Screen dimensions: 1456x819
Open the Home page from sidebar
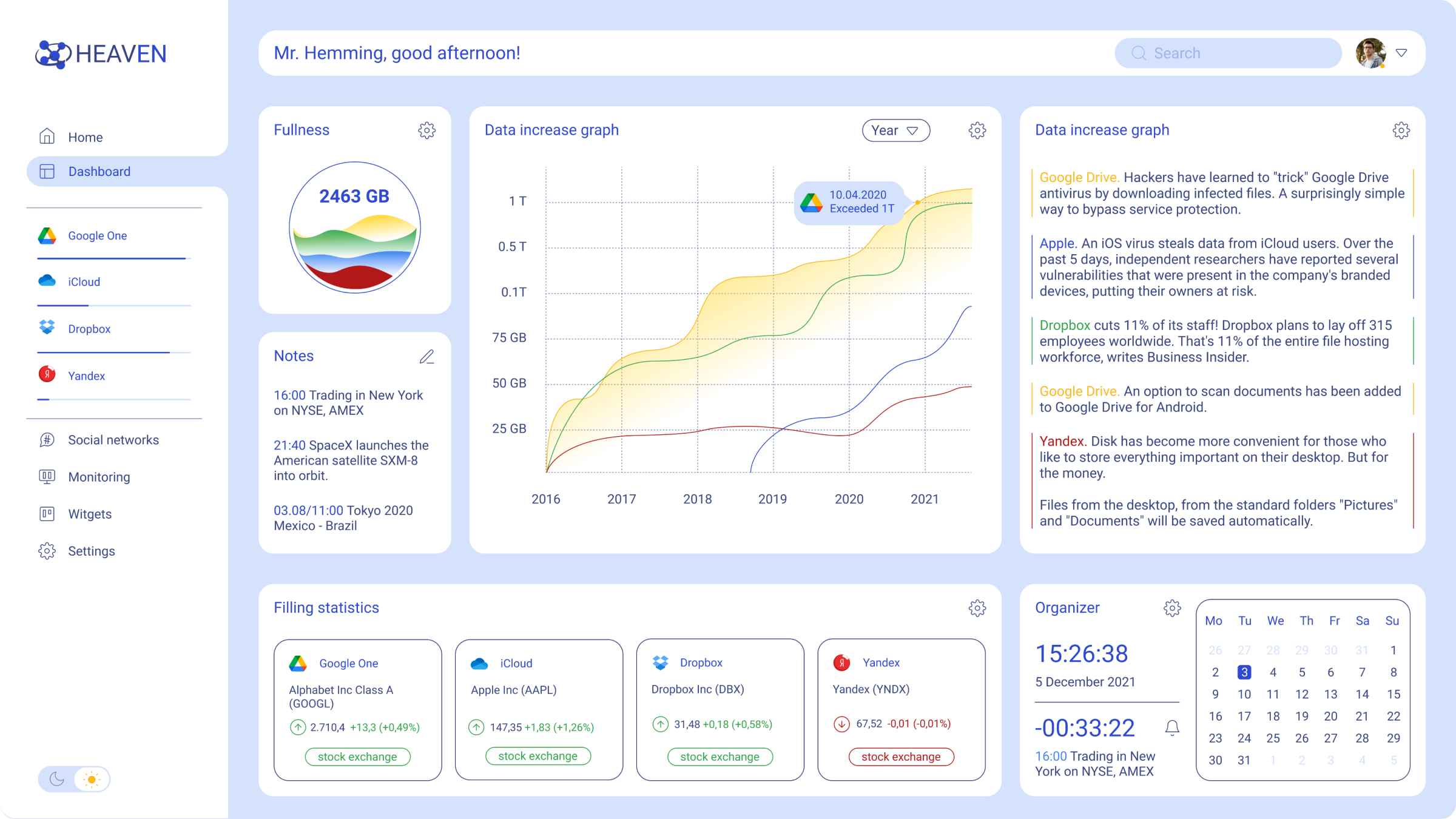(85, 137)
